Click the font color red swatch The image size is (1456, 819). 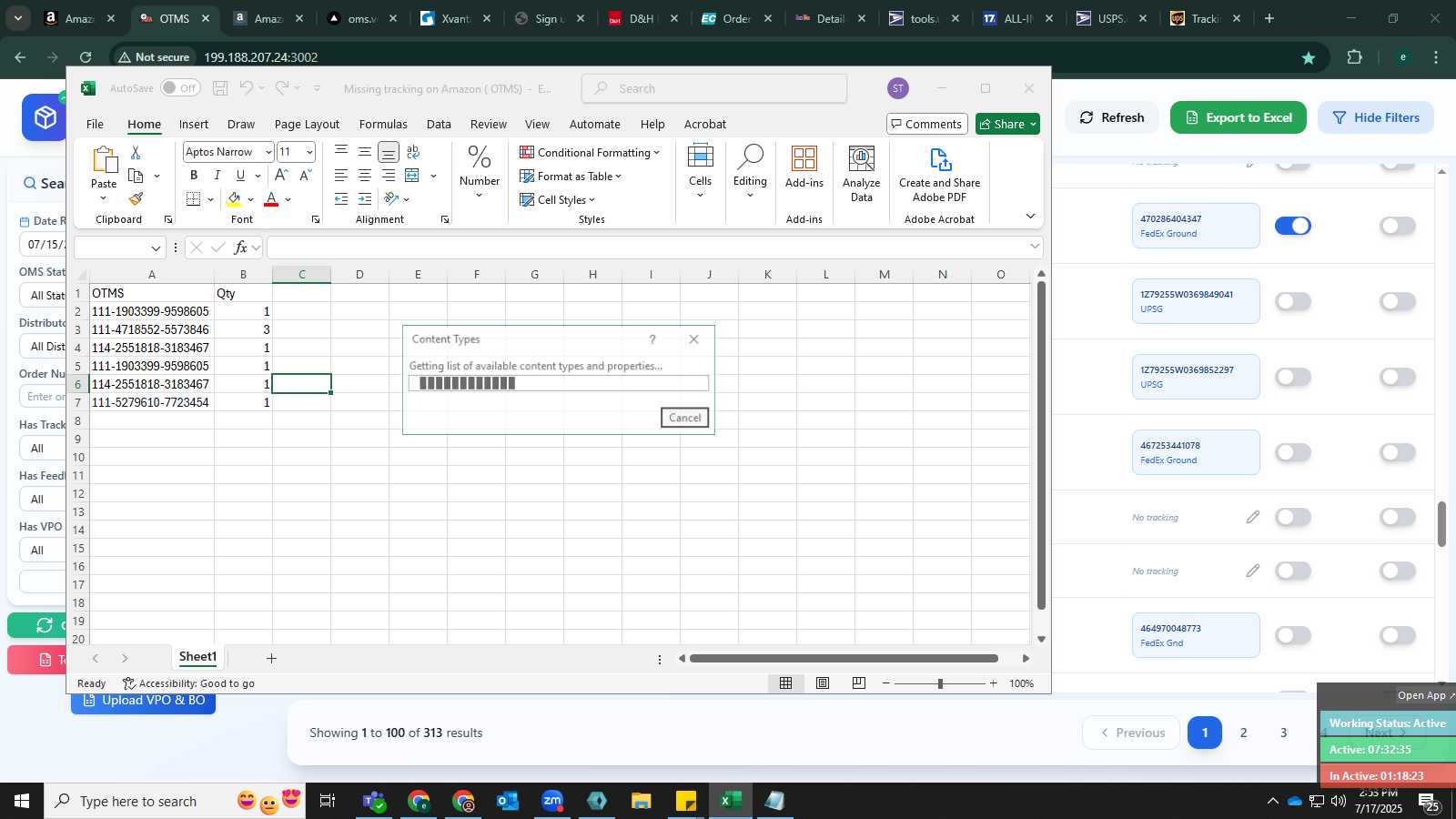(271, 199)
